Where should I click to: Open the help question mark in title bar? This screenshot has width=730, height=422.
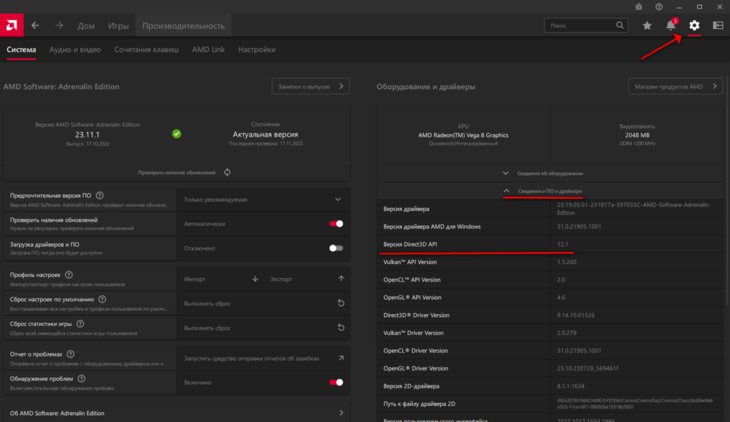pos(659,7)
